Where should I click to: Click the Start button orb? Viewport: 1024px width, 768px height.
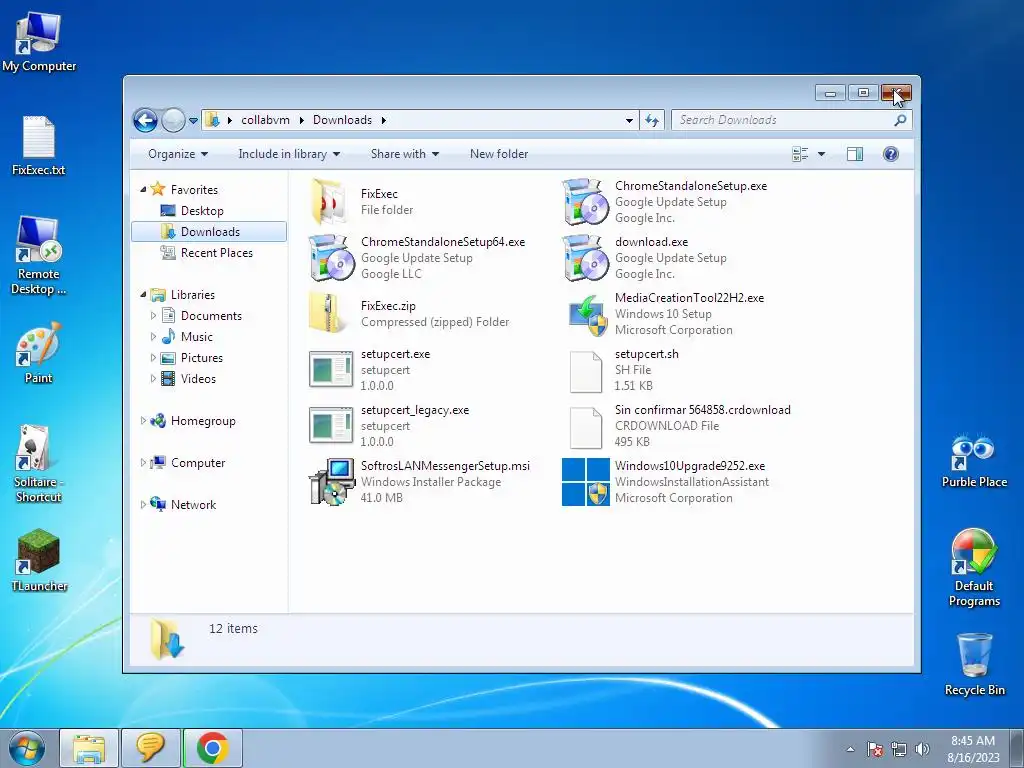point(27,748)
